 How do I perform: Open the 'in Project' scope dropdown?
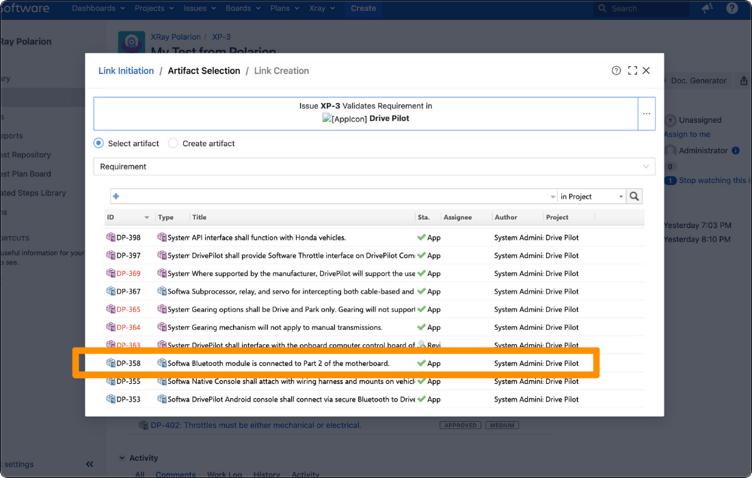[x=592, y=196]
